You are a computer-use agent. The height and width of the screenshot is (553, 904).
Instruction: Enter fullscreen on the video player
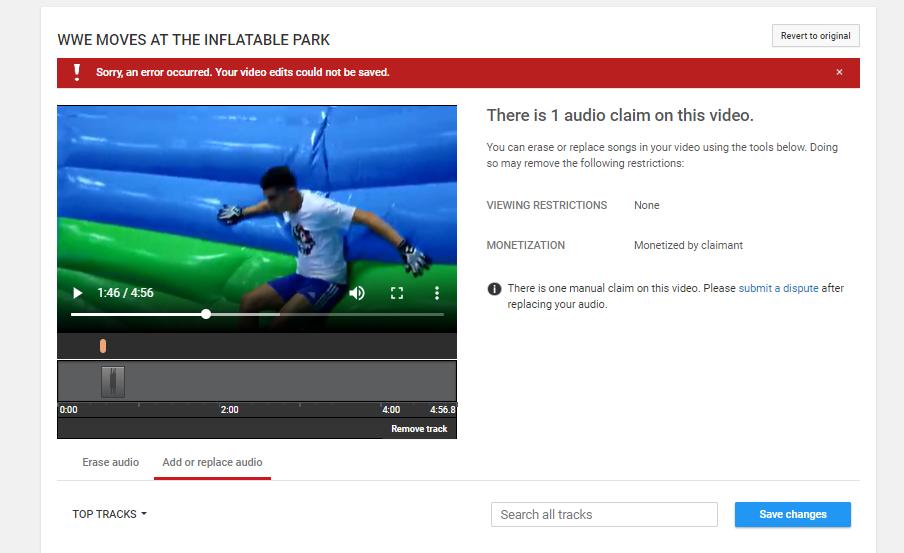pos(397,293)
